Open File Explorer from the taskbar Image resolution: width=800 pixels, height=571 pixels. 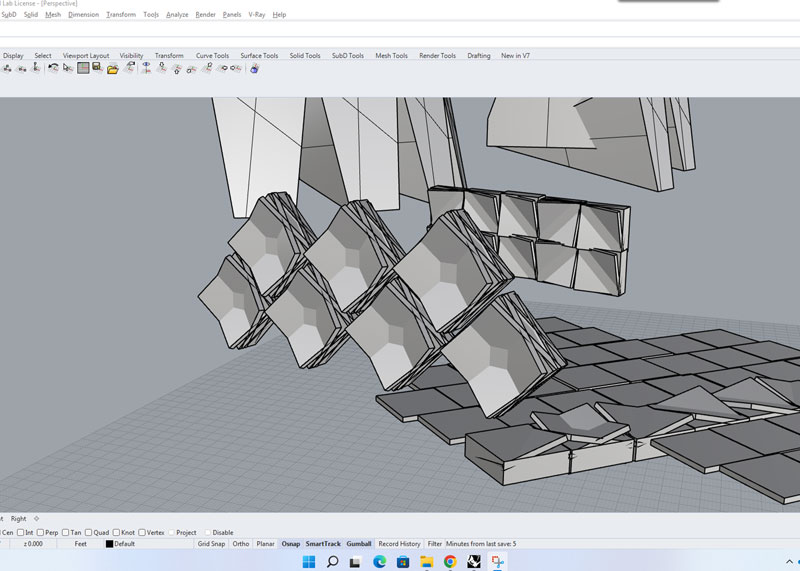(x=427, y=562)
